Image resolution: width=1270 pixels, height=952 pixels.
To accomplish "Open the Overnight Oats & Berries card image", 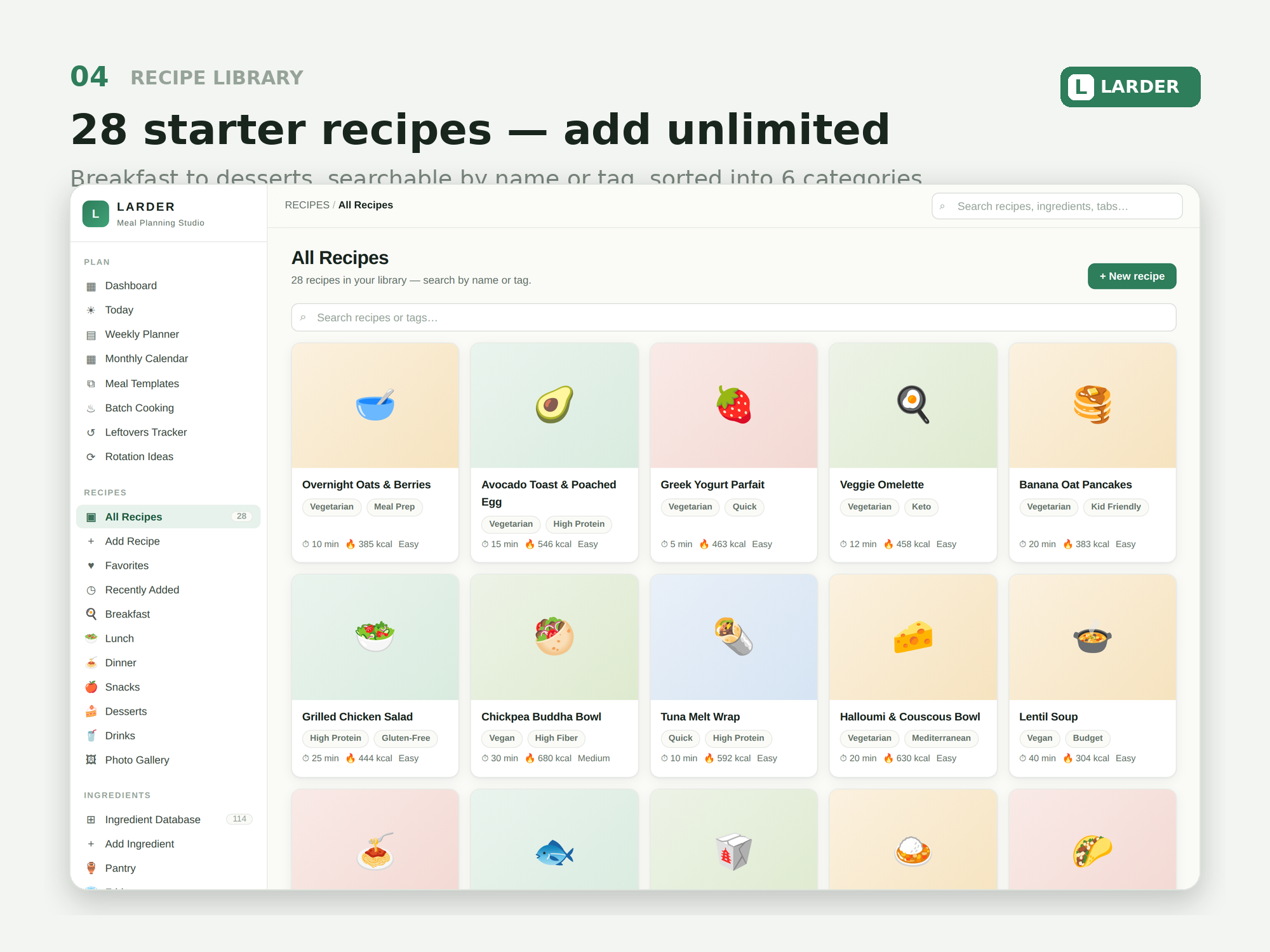I will pyautogui.click(x=375, y=405).
